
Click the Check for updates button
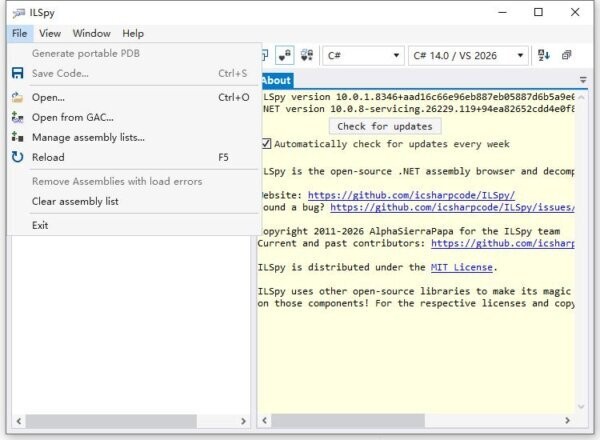tap(385, 126)
